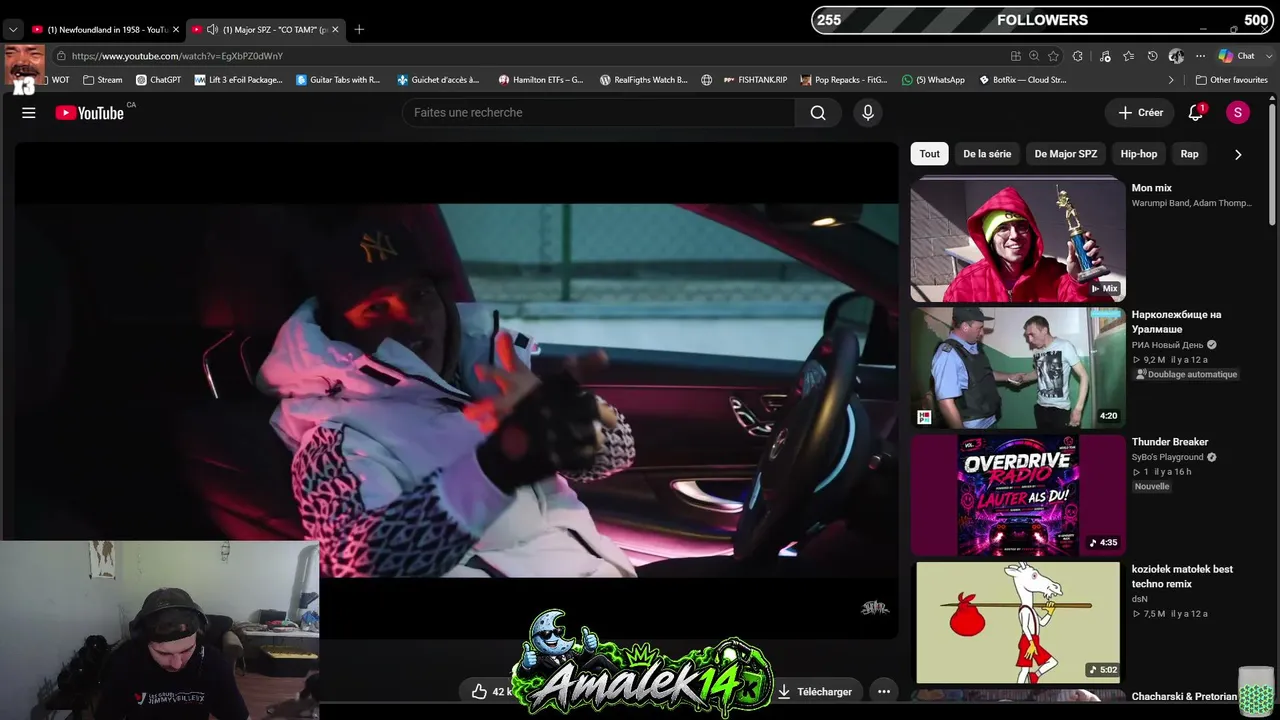Open the Наркележбище на Уралмаше video thumbnail
The height and width of the screenshot is (720, 1280).
pos(1018,368)
